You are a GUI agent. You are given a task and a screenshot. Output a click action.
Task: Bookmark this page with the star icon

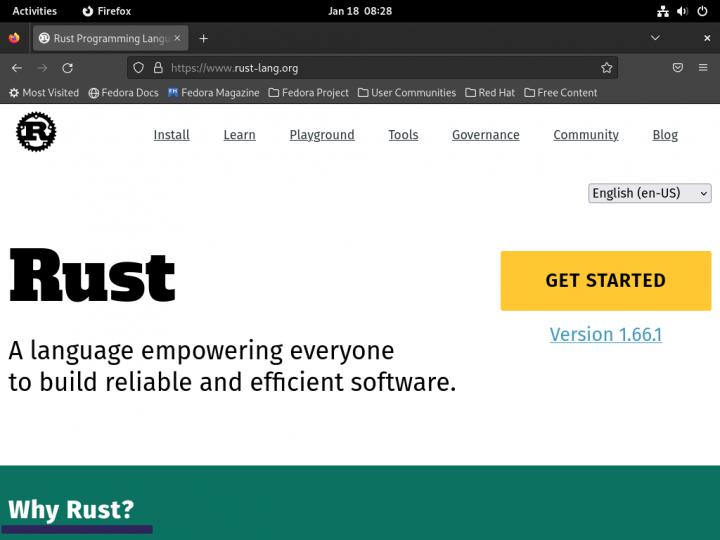[x=606, y=68]
